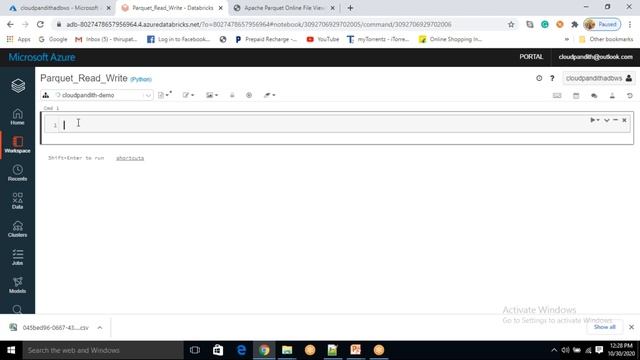
Task: Minimize cell 1 with the dash icon
Action: point(616,120)
